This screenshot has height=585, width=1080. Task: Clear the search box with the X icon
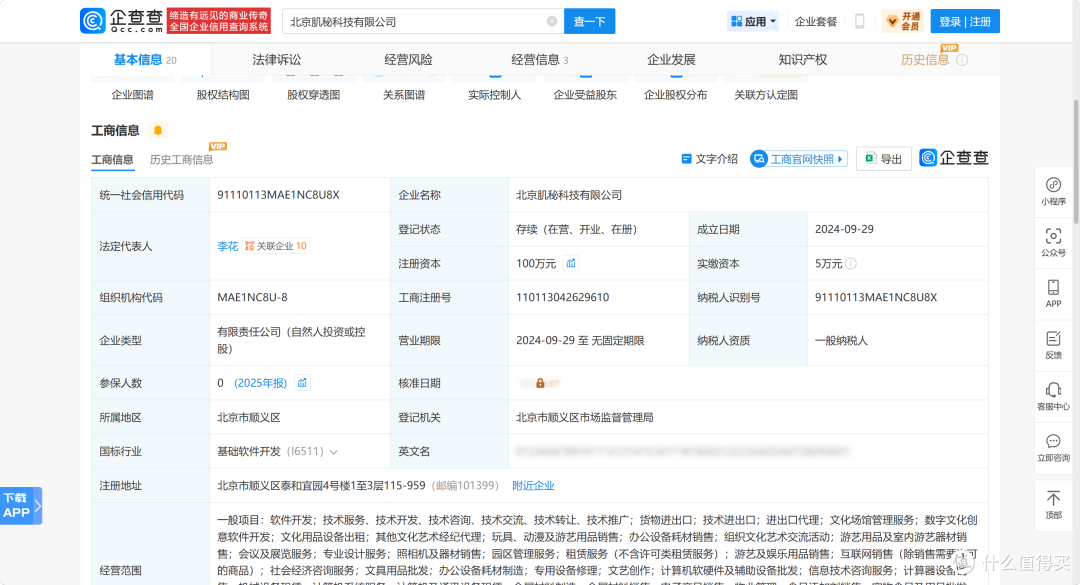click(552, 21)
